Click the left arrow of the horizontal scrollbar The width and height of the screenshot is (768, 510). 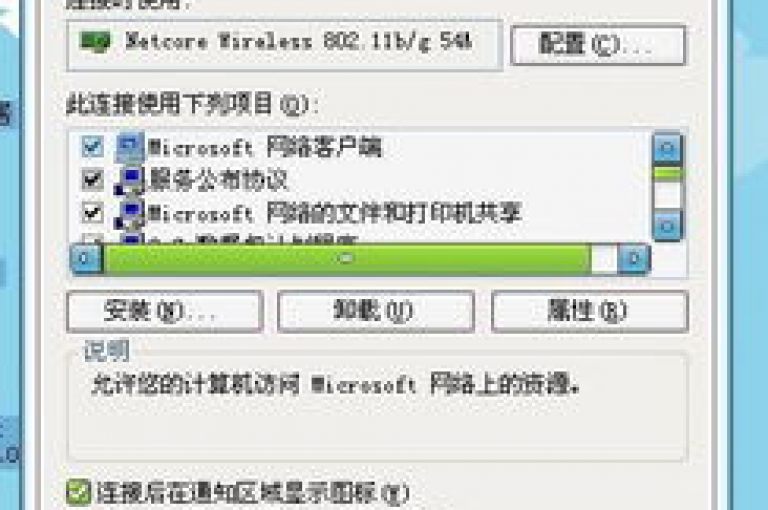pyautogui.click(x=86, y=258)
